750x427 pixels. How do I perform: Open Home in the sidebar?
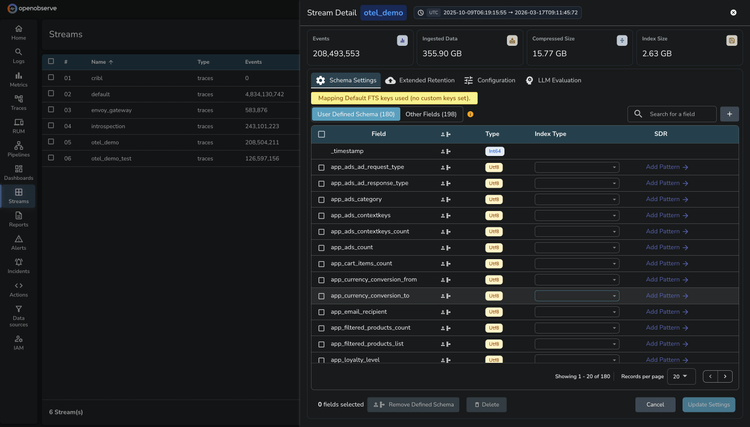[x=18, y=33]
